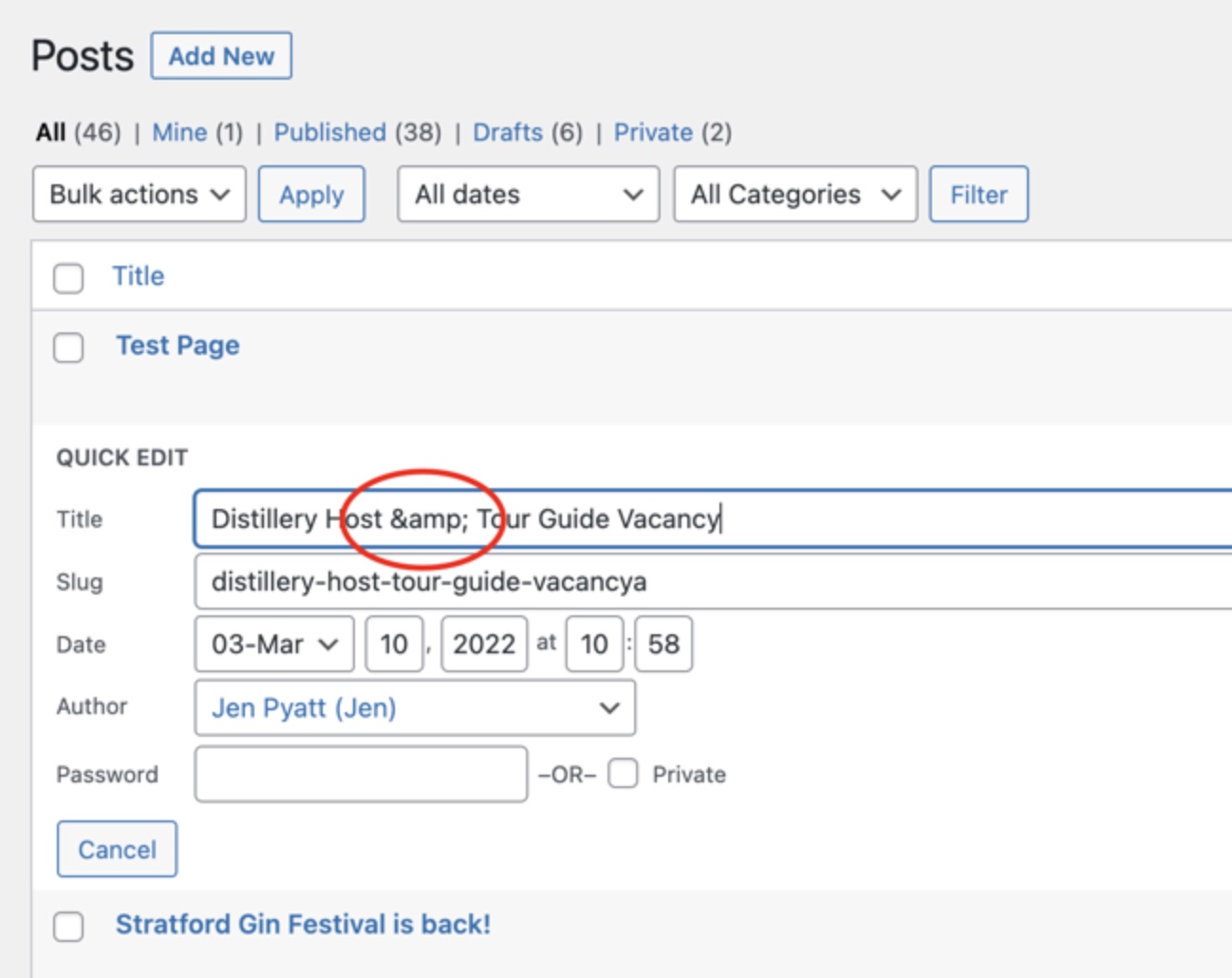
Task: Check the Stratford Gin Festival row checkbox
Action: tap(68, 927)
